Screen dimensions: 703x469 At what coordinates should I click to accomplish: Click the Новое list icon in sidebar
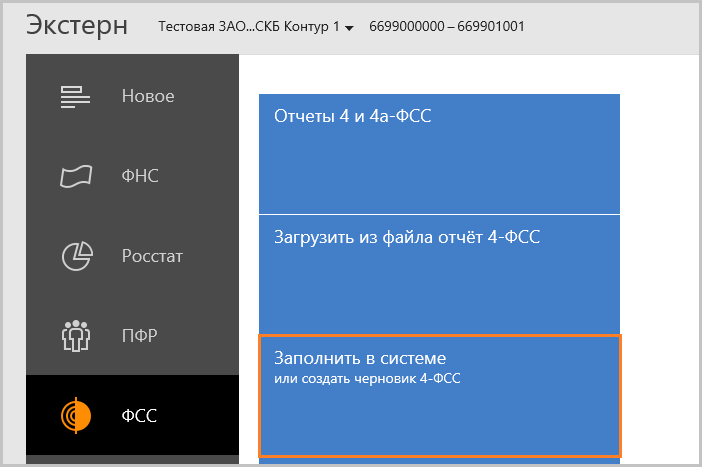click(75, 96)
